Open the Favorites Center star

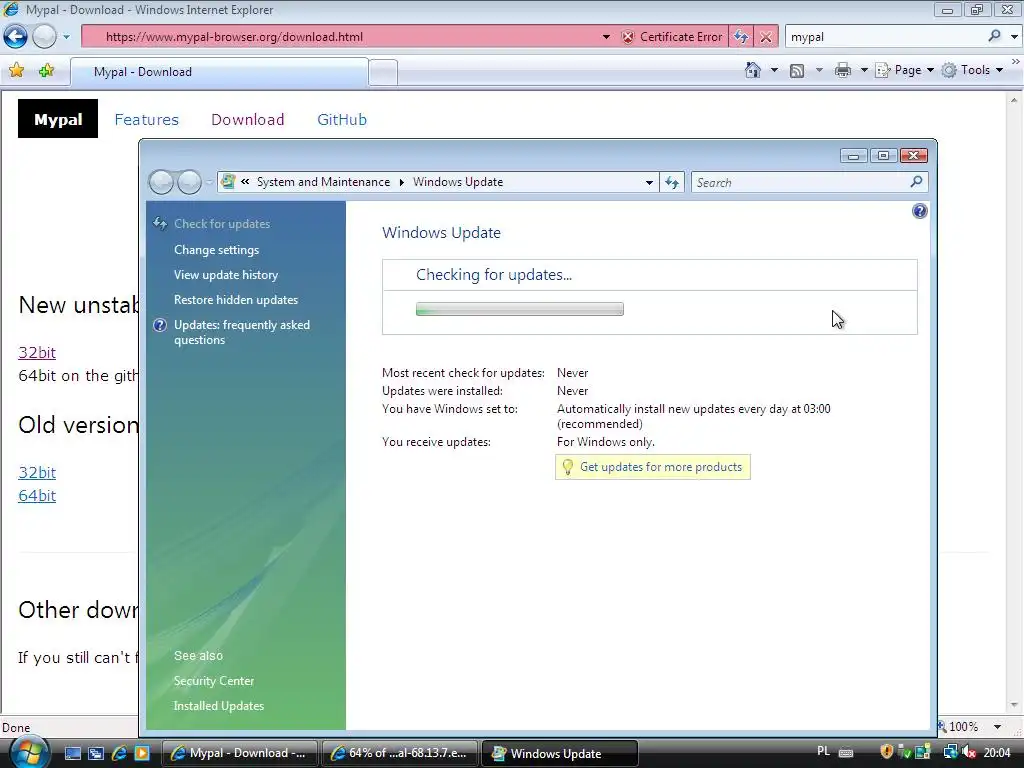pyautogui.click(x=16, y=71)
